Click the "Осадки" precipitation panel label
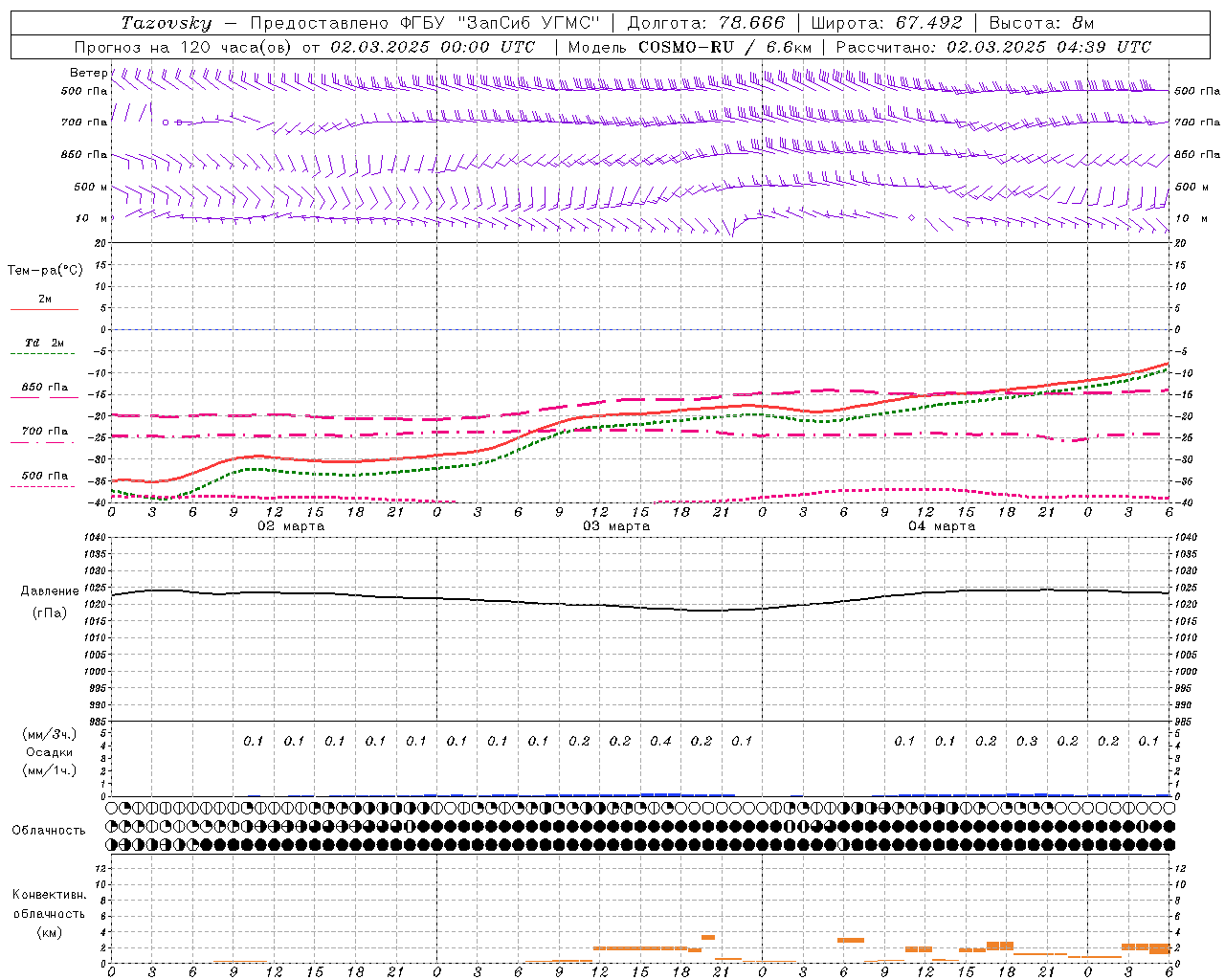The image size is (1225, 980). (50, 752)
